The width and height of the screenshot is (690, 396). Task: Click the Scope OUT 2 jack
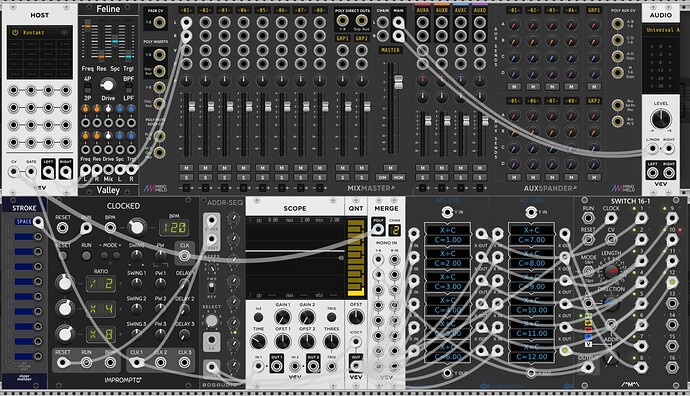pyautogui.click(x=313, y=366)
